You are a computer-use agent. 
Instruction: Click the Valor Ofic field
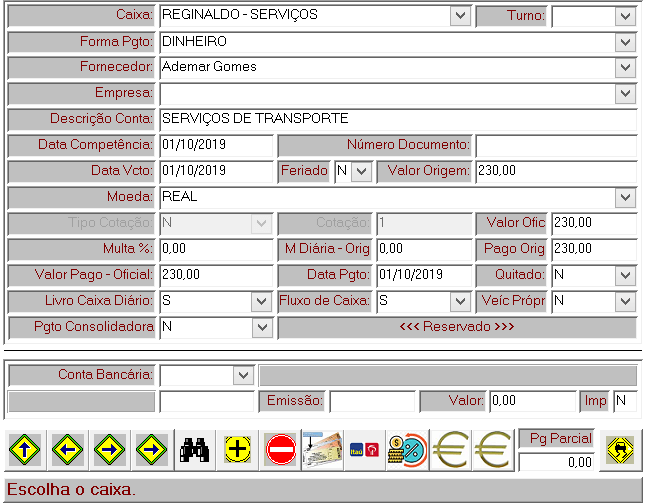point(594,223)
